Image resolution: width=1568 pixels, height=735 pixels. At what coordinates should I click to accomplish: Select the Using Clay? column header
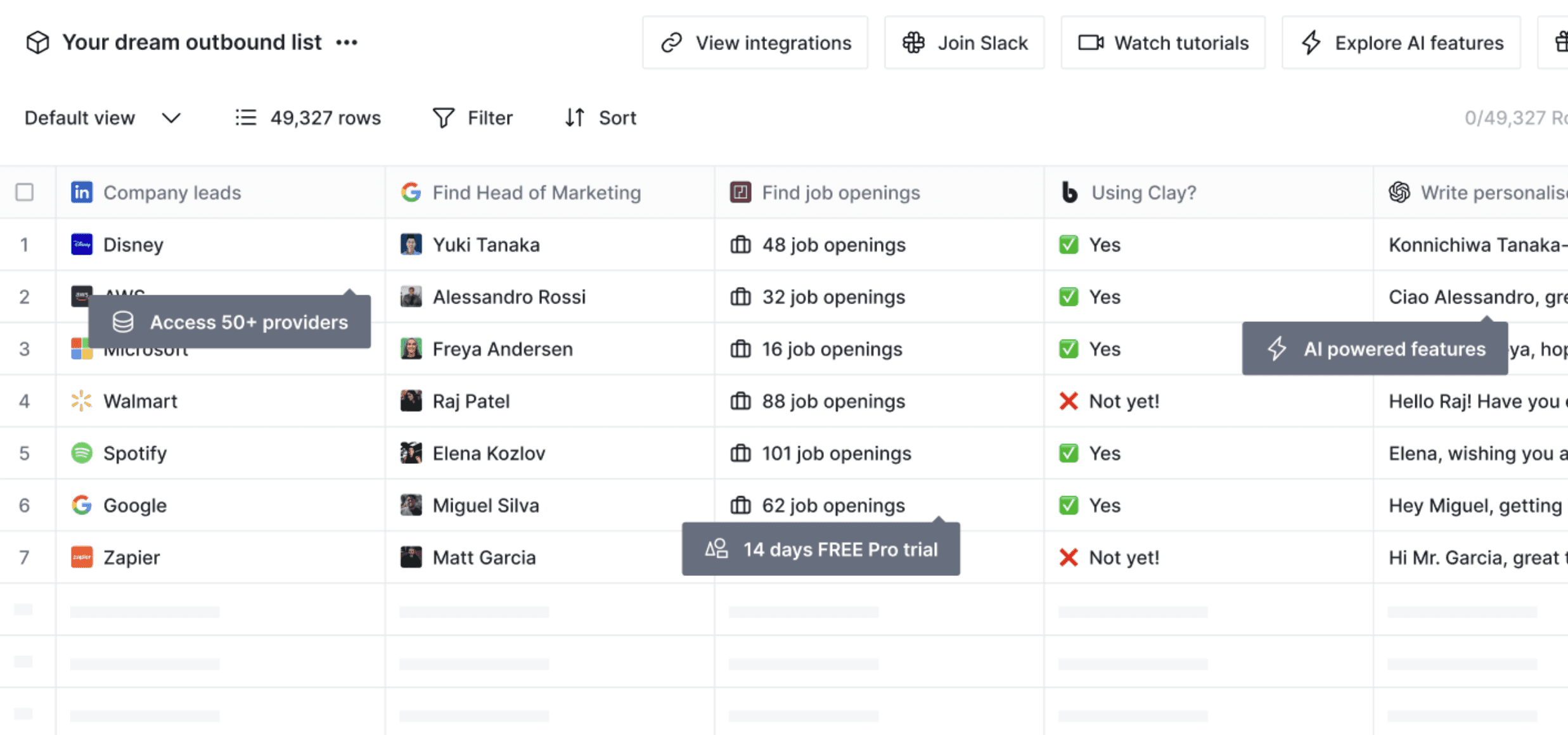(x=1209, y=192)
